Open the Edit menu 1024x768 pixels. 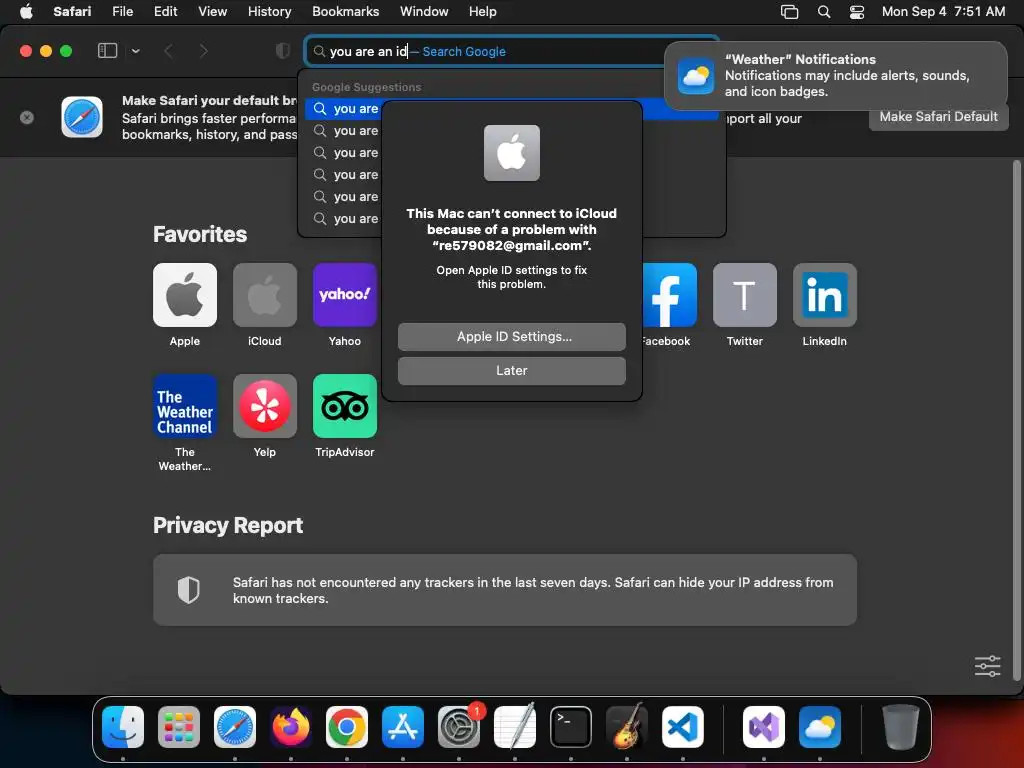point(165,12)
